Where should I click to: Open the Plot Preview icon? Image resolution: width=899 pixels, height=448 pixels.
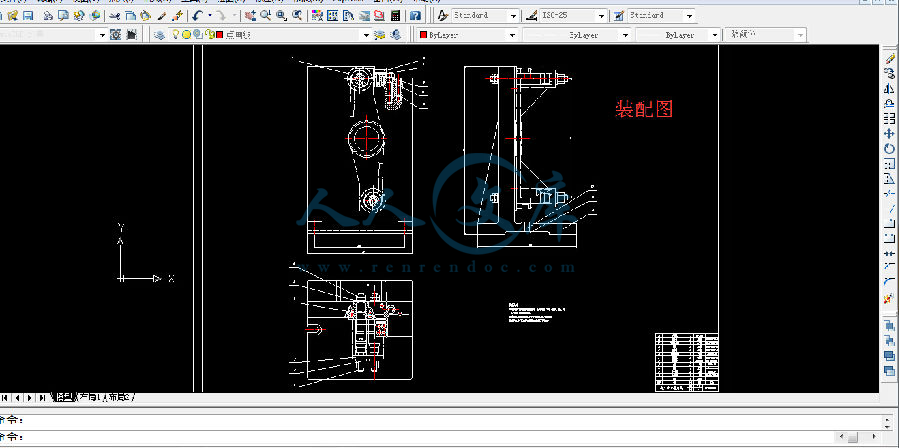point(63,15)
